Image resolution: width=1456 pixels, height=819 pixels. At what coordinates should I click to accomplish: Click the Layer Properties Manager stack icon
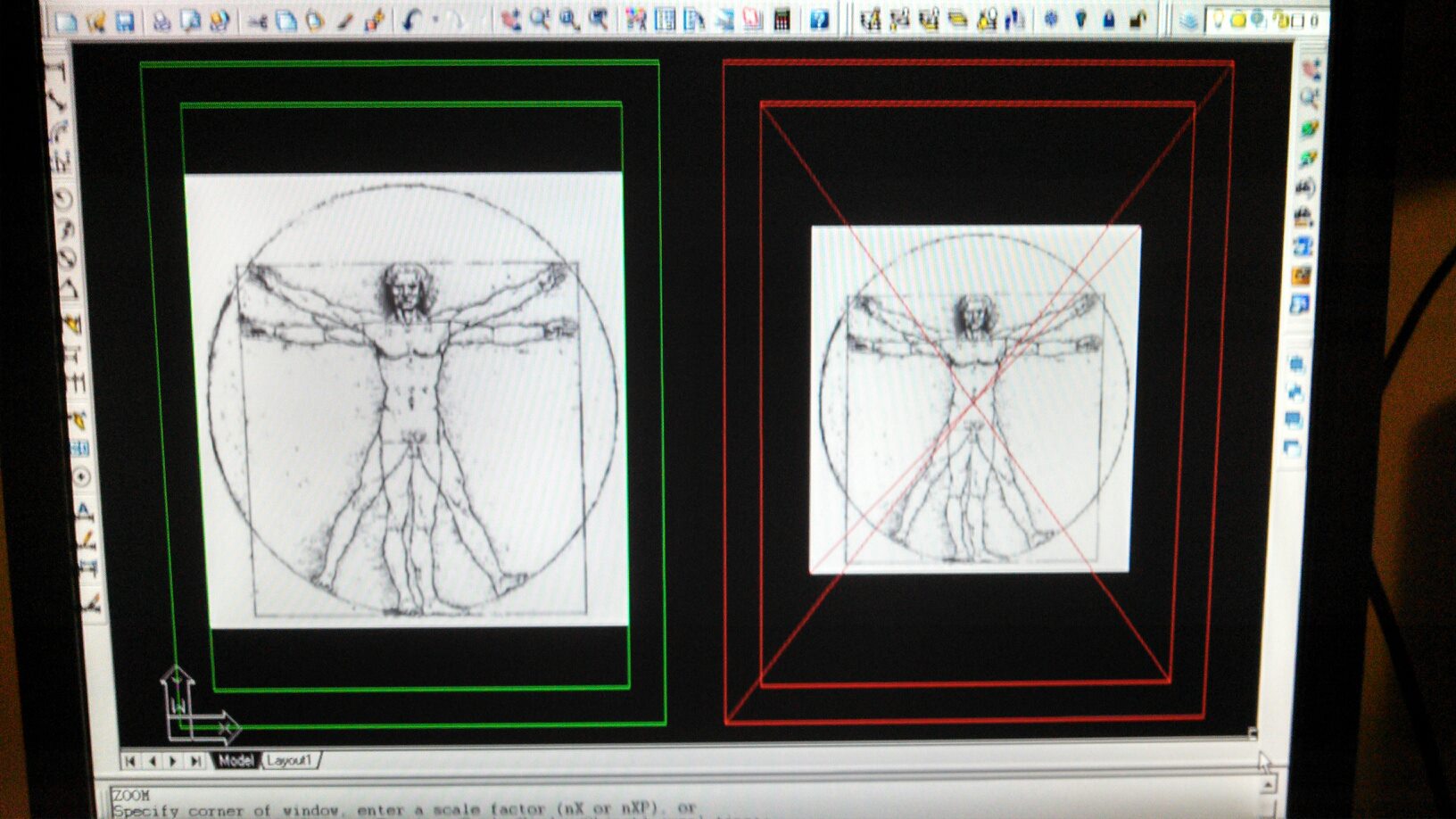click(1187, 20)
